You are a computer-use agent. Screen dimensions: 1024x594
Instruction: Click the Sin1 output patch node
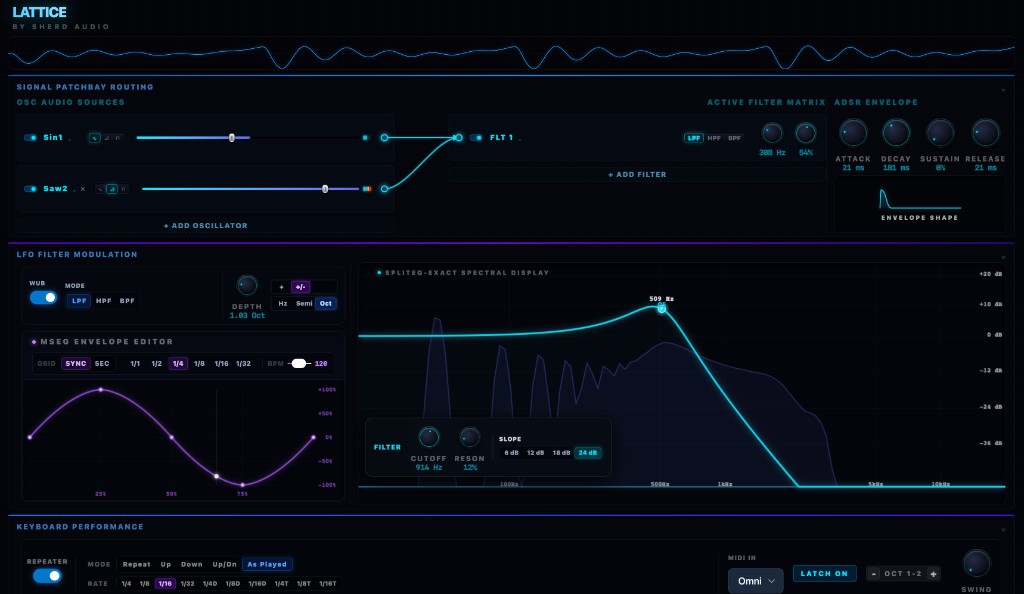[385, 138]
